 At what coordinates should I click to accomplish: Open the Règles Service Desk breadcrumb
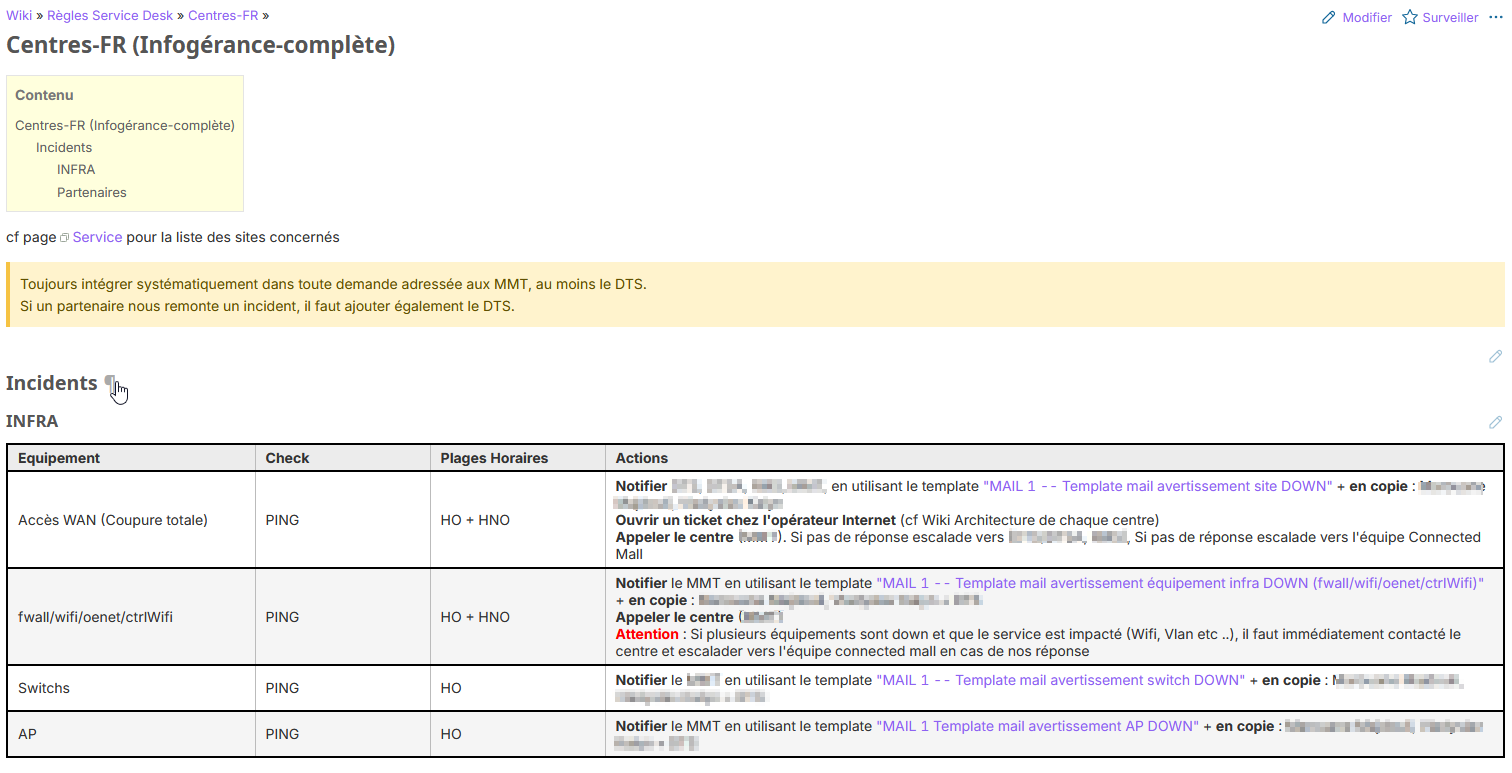click(x=111, y=15)
